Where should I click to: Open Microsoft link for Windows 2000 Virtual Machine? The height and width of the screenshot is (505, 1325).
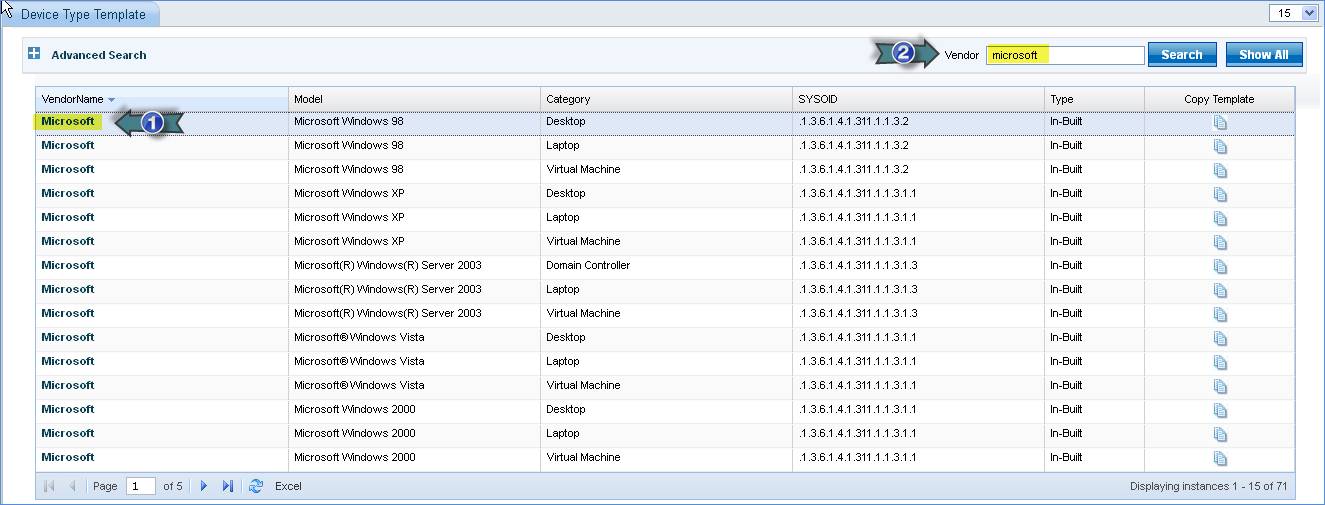pyautogui.click(x=68, y=457)
